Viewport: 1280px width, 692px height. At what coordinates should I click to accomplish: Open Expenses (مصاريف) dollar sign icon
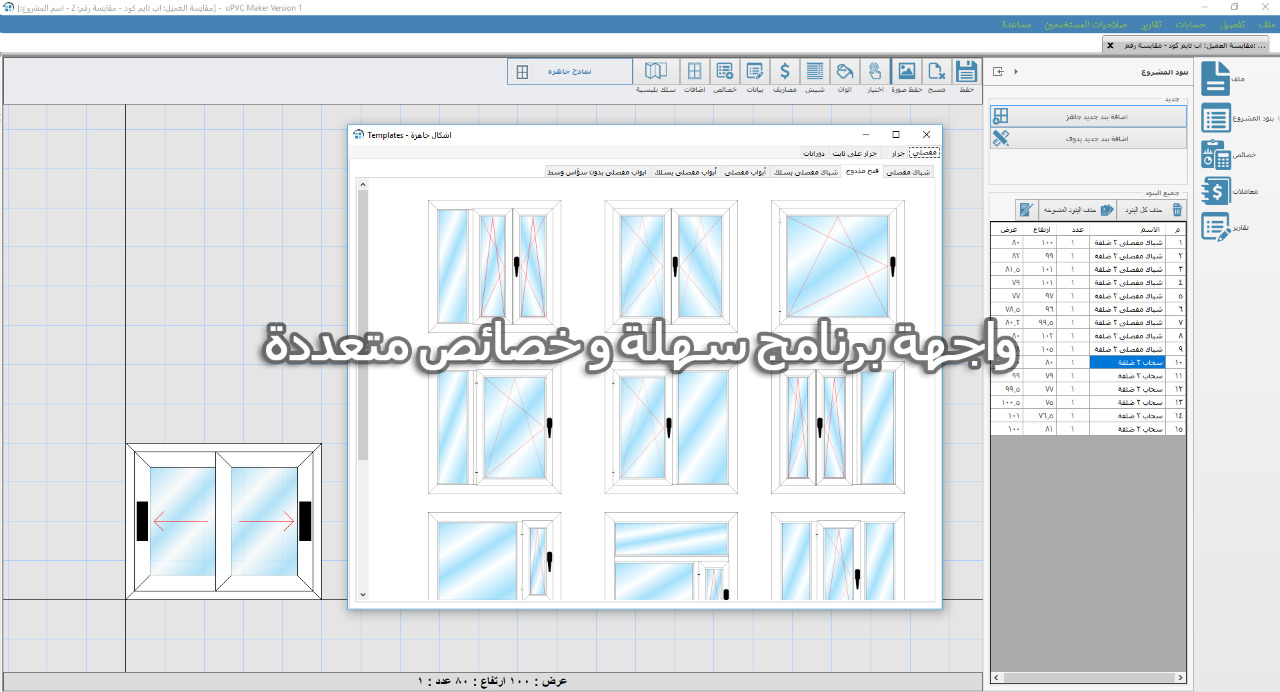pyautogui.click(x=785, y=71)
